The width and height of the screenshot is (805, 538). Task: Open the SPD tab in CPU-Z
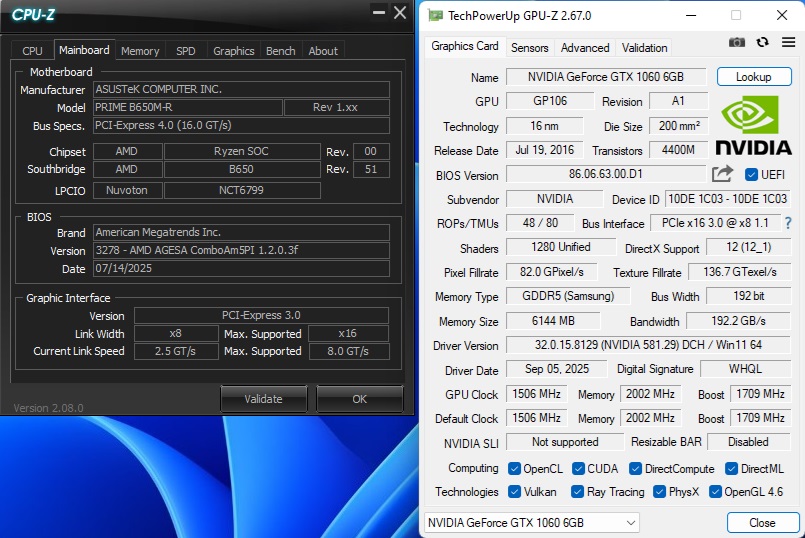(x=185, y=51)
